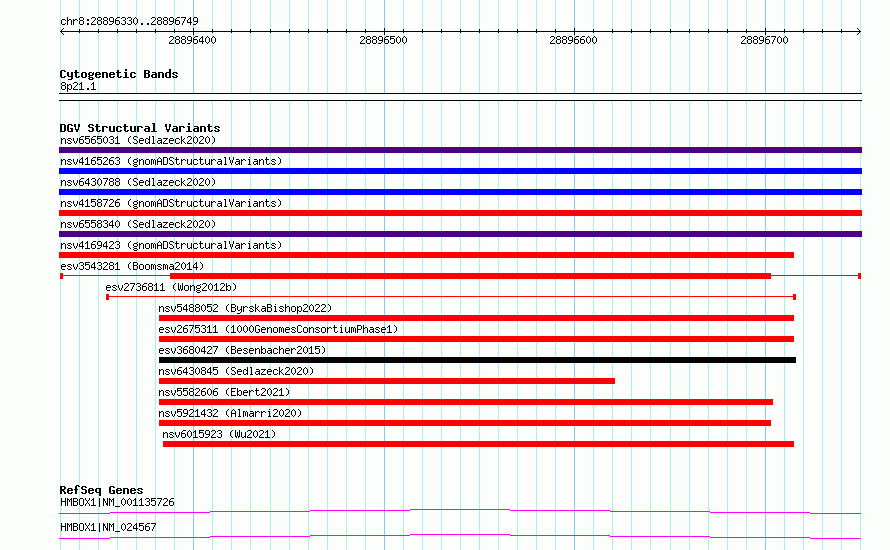Image resolution: width=890 pixels, height=550 pixels.
Task: Select the nsv5921432 red variant bar
Action: 465,423
